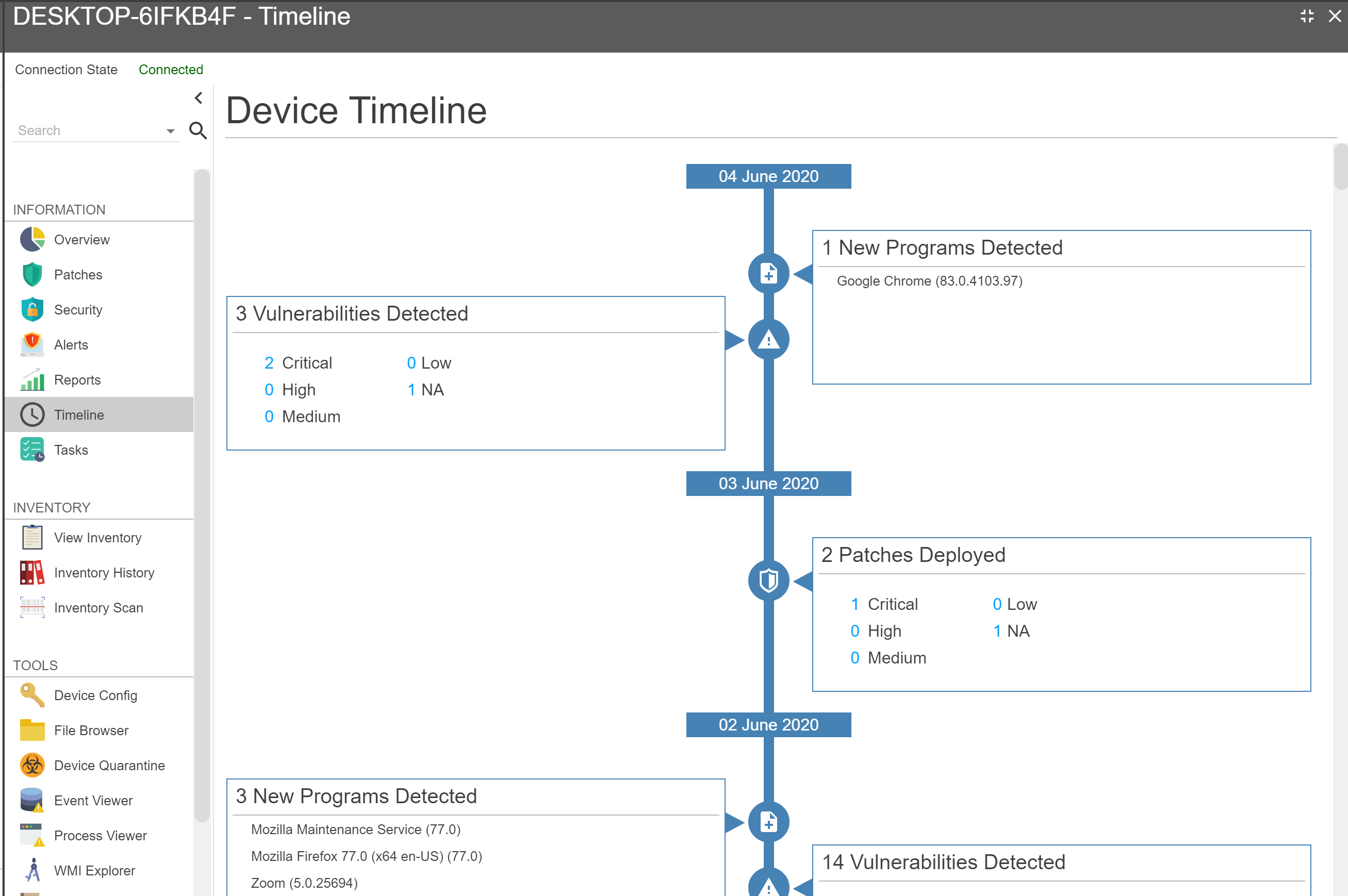The height and width of the screenshot is (896, 1348).
Task: Open the Search dropdown arrow
Action: point(170,131)
